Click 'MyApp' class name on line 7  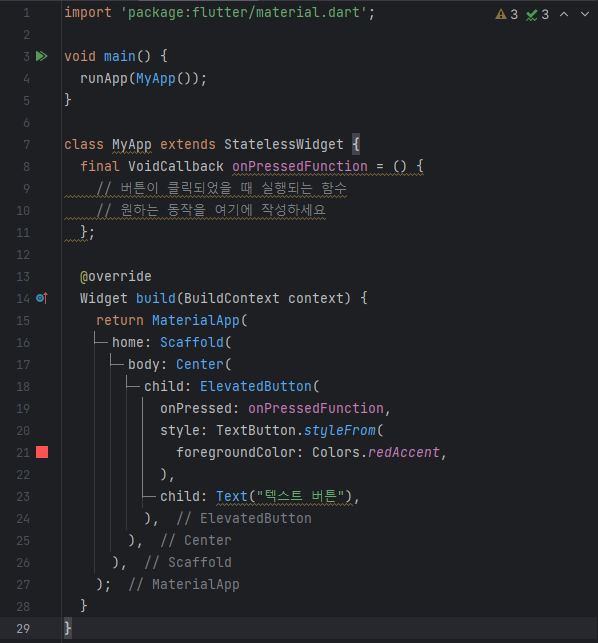pos(132,144)
